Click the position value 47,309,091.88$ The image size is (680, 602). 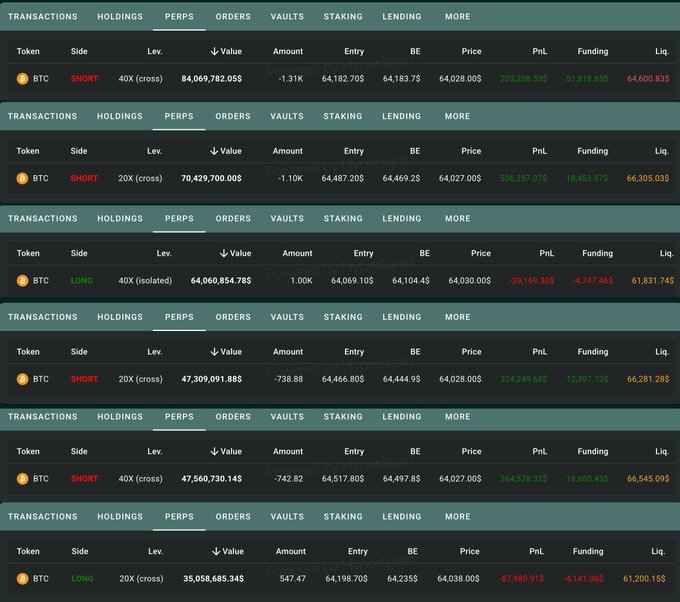[x=212, y=379]
